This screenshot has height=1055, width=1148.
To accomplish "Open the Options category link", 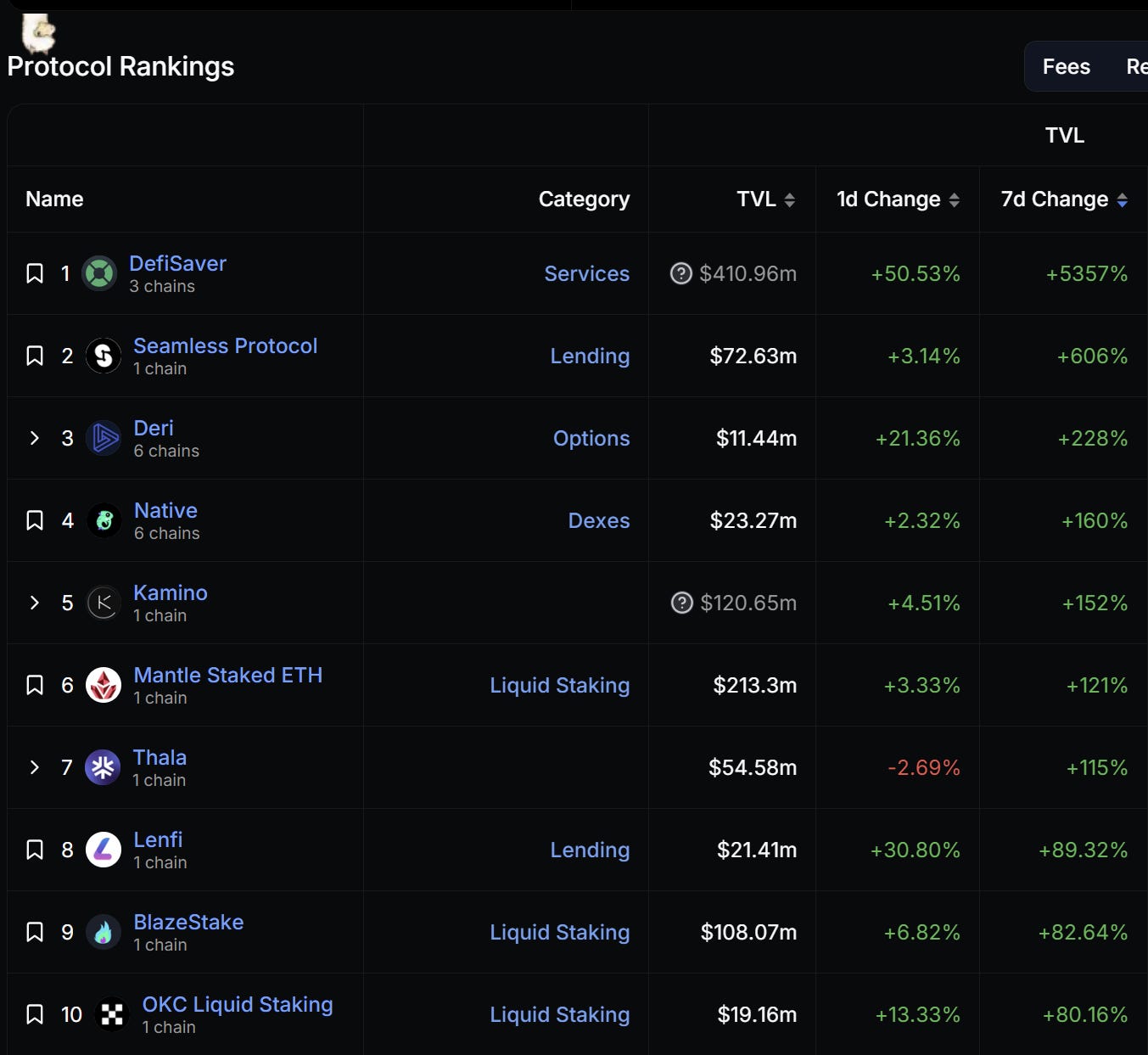I will (x=591, y=438).
